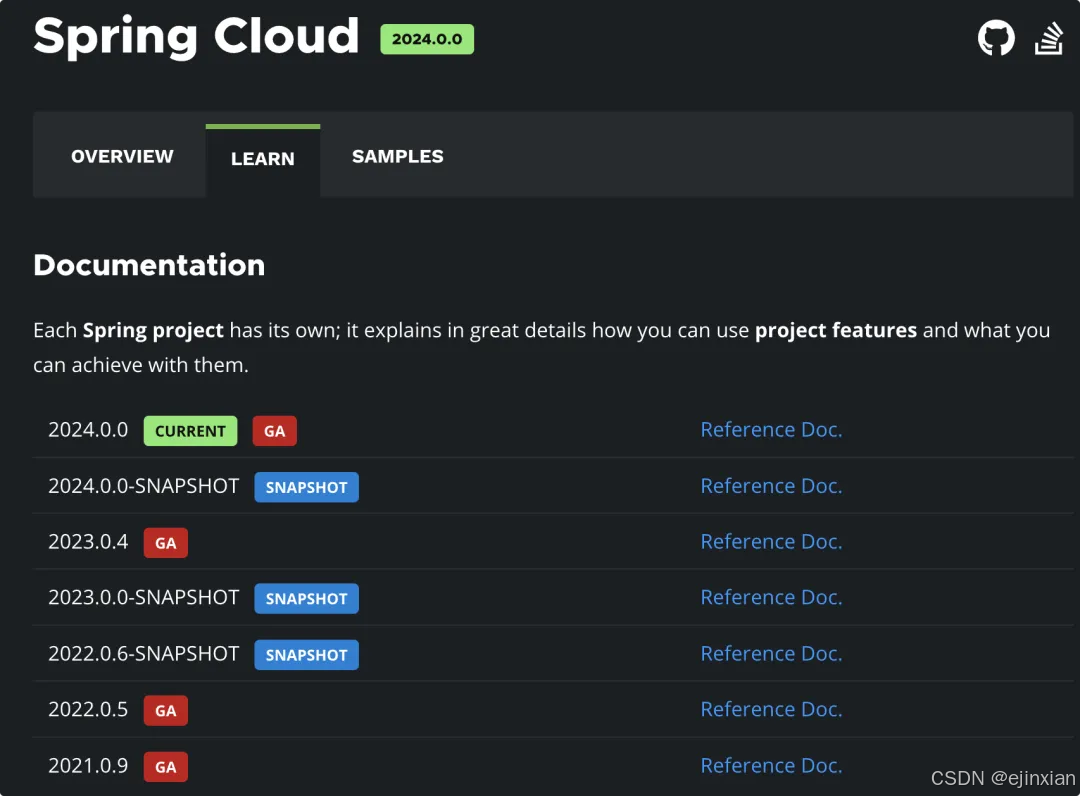Click the Stack Overflow icon
Viewport: 1080px width, 796px height.
pyautogui.click(x=1049, y=37)
